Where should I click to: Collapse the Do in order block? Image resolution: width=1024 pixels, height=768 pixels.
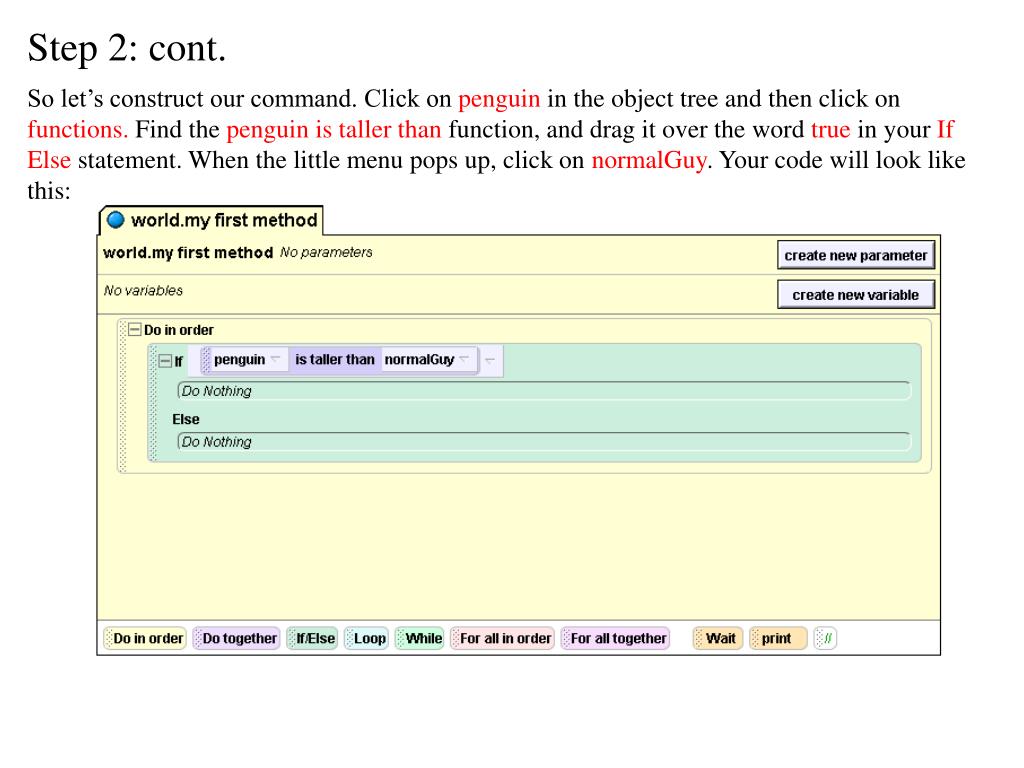click(135, 329)
